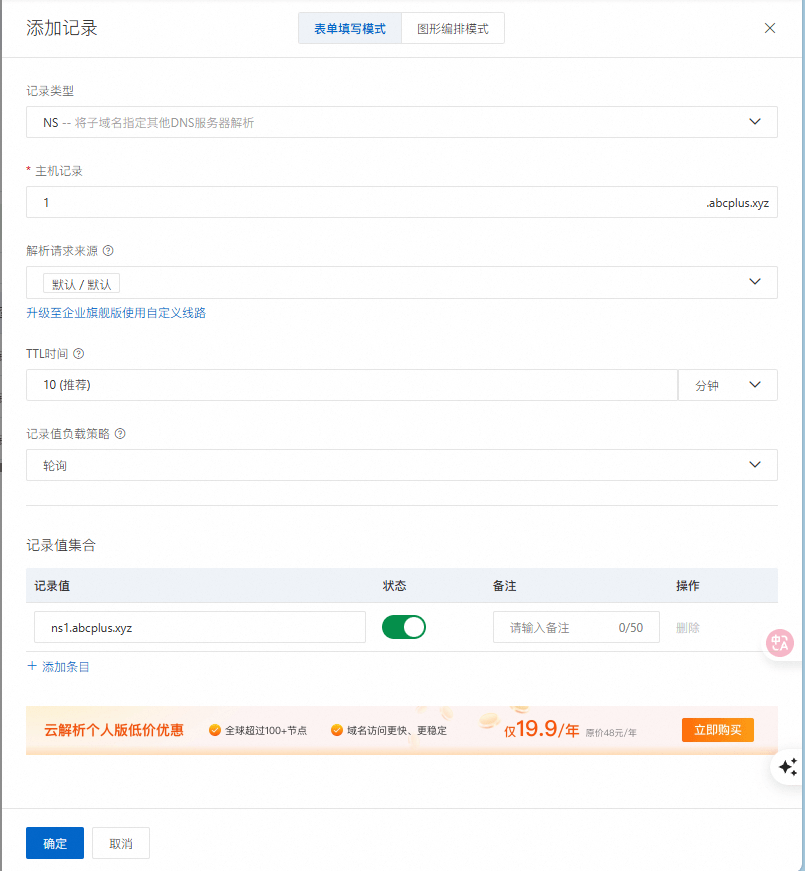Toggle the record value status switch

coord(404,627)
